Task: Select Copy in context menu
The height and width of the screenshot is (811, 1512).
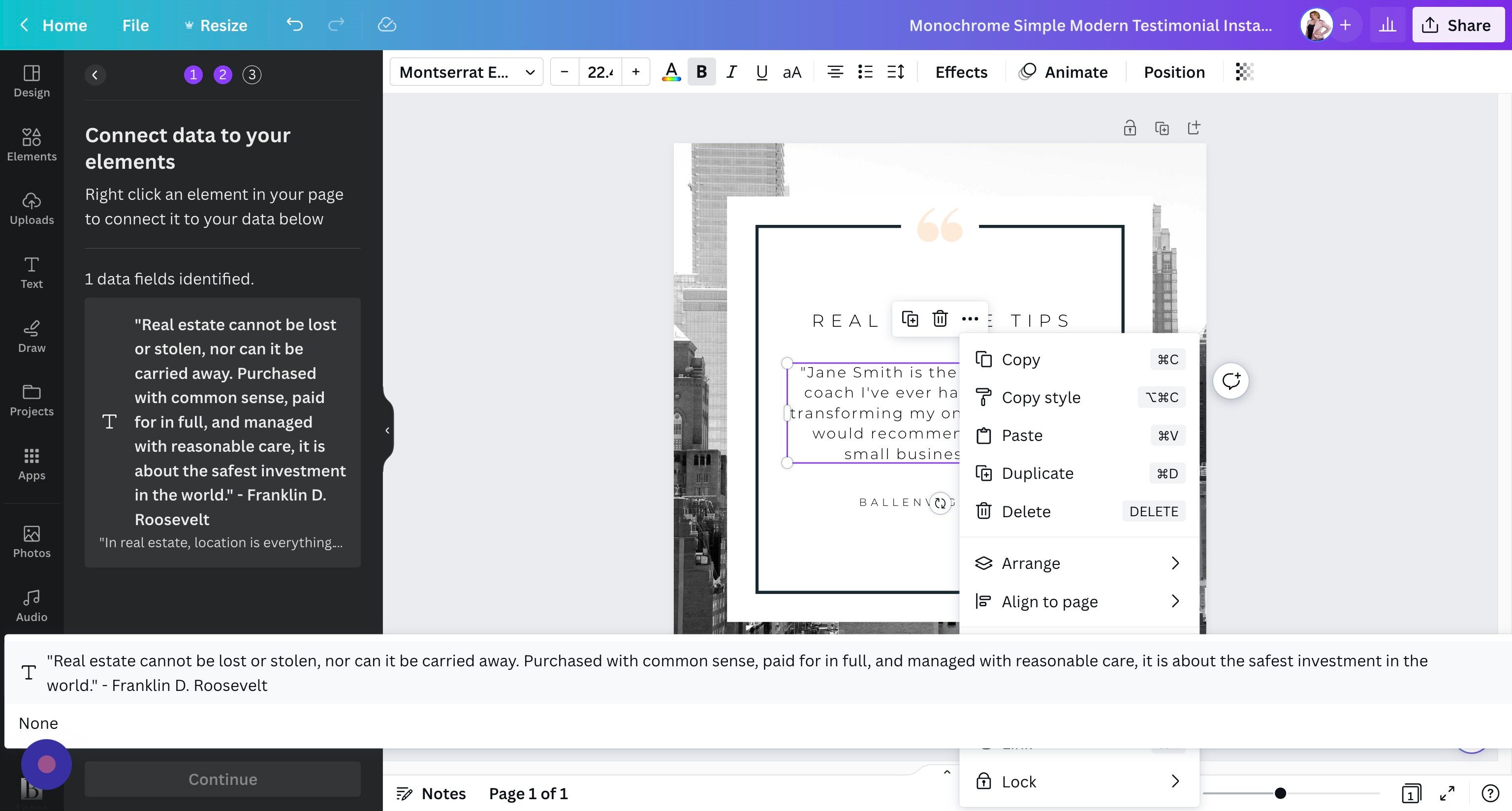Action: click(1079, 359)
